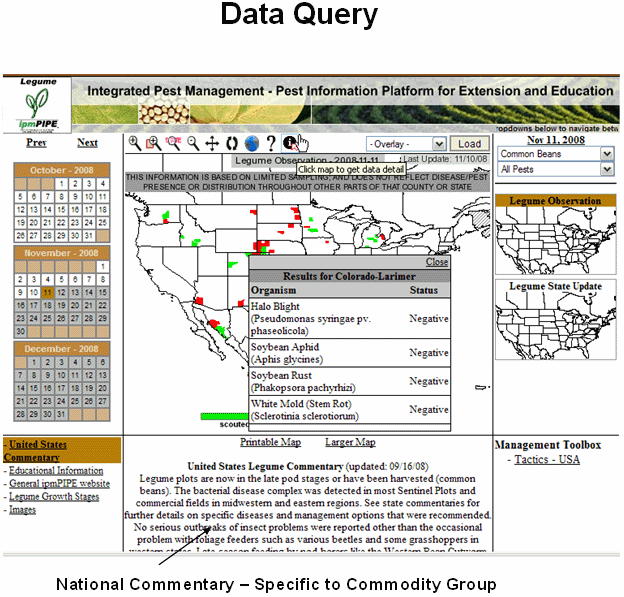The width and height of the screenshot is (624, 597).
Task: Open the Overlay dropdown
Action: click(406, 144)
